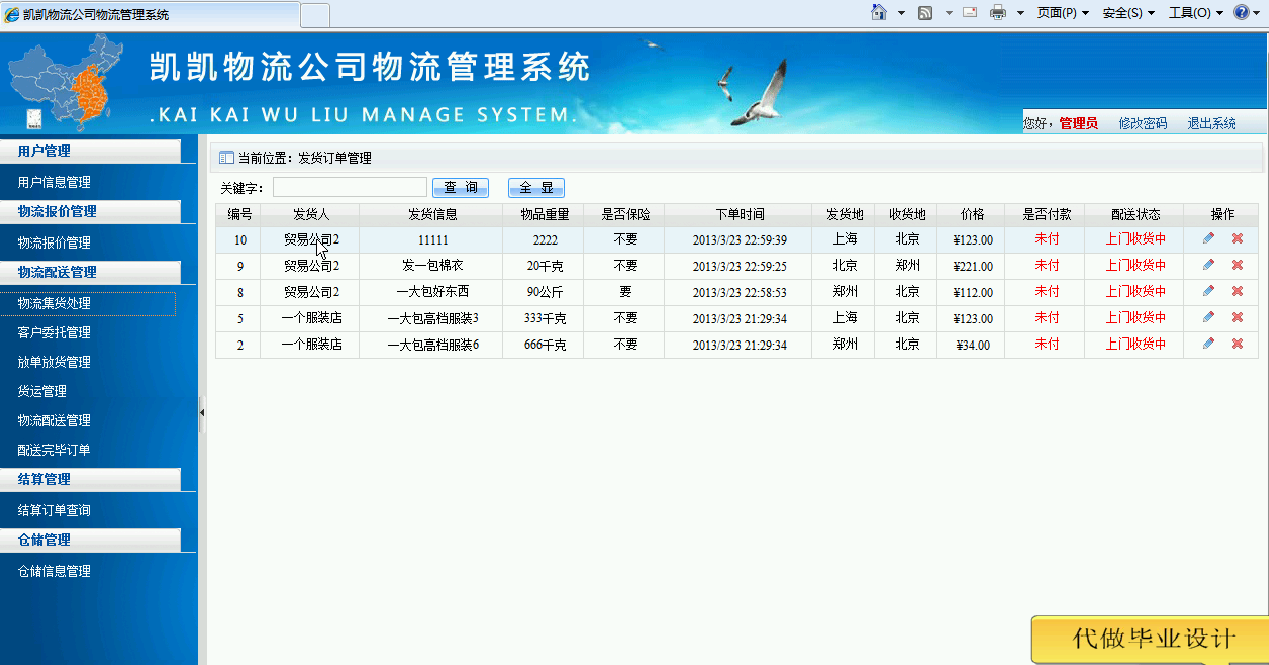Screen dimensions: 1269x665
Task: Click the 全显 show-all button
Action: click(536, 188)
